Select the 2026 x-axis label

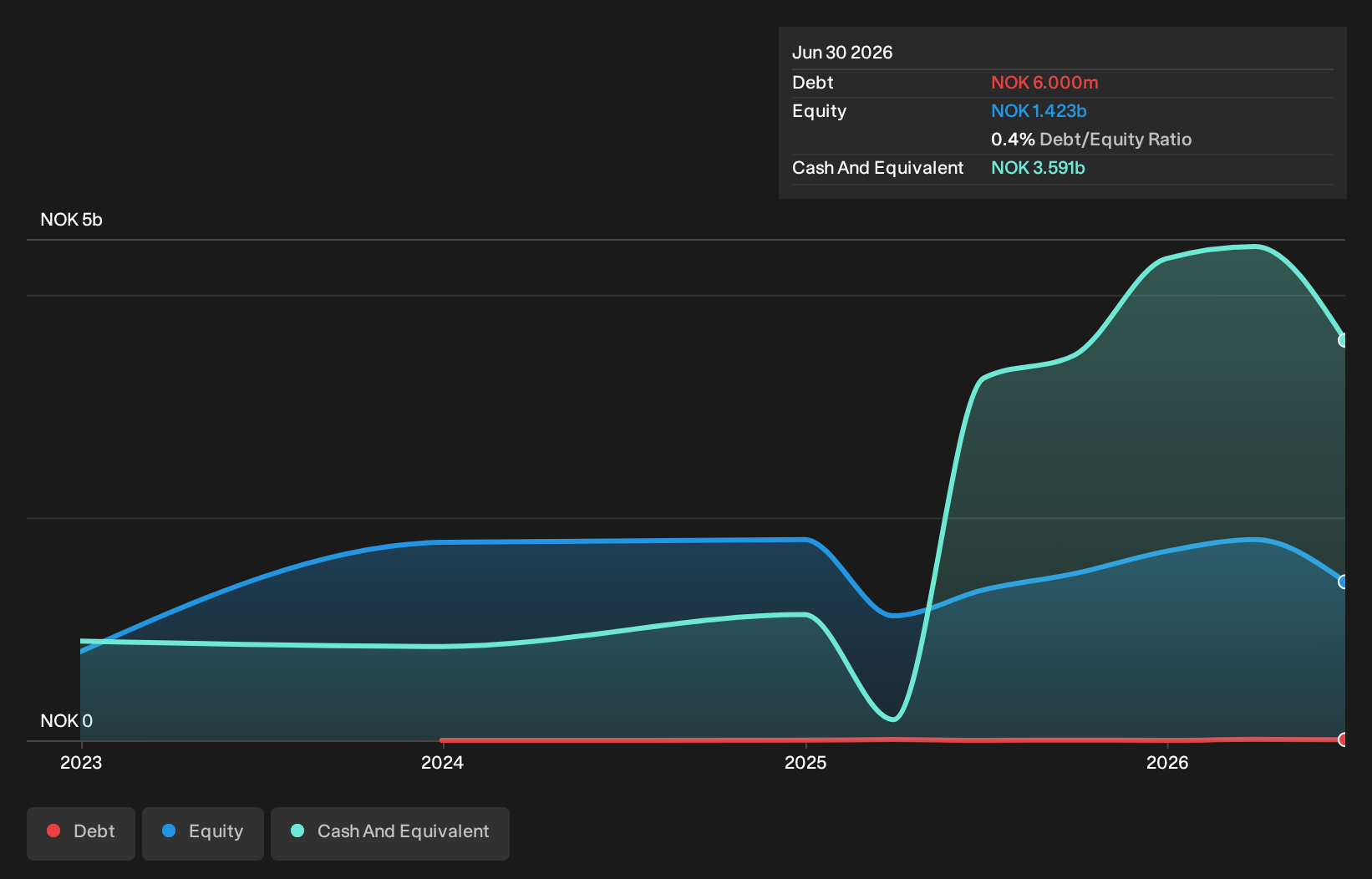1167,762
